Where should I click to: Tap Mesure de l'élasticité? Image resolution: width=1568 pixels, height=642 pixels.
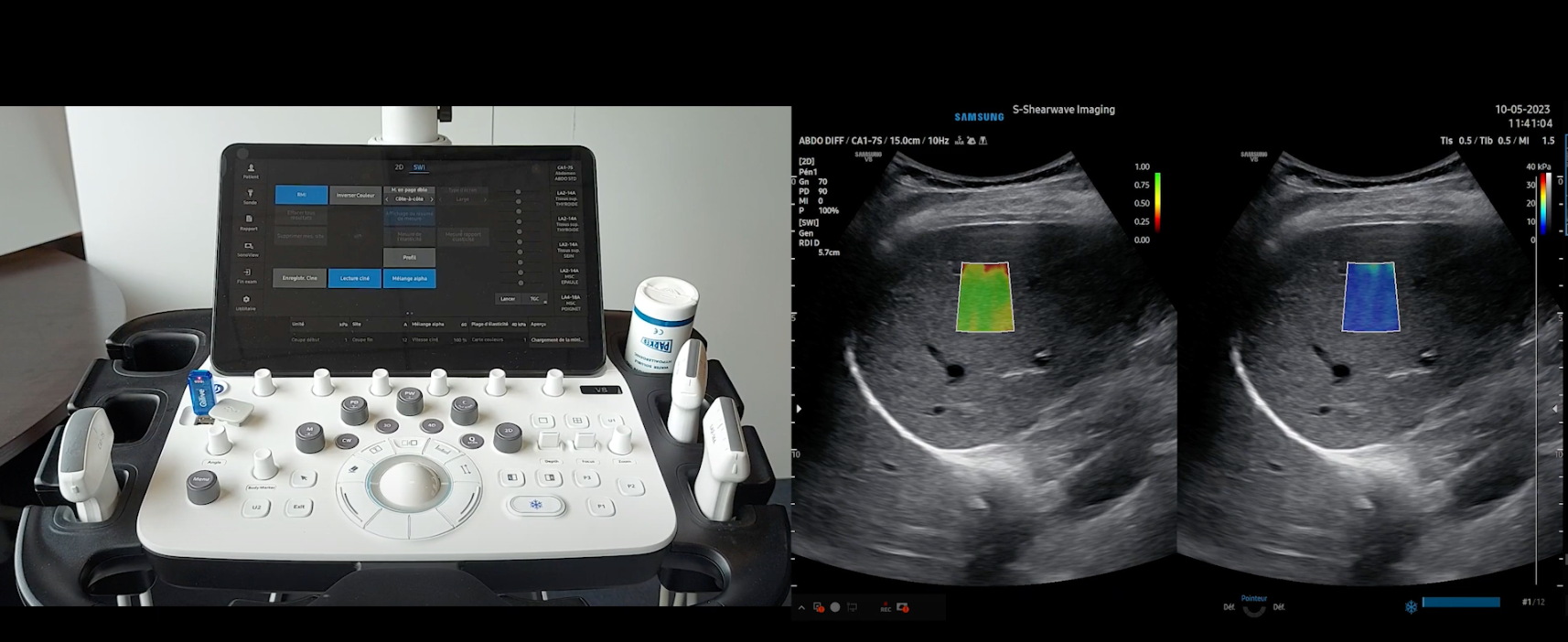pyautogui.click(x=409, y=237)
